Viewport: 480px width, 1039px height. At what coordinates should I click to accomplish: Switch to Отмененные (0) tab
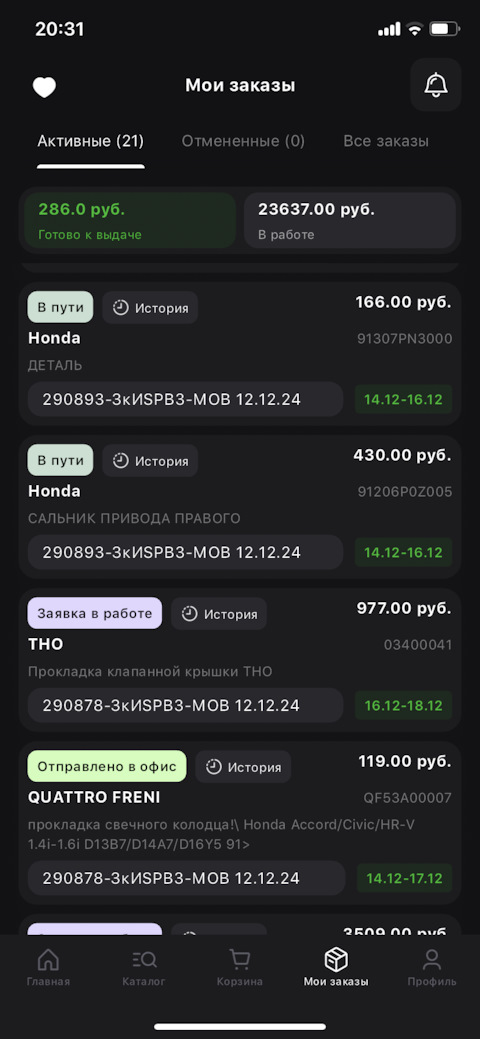243,141
